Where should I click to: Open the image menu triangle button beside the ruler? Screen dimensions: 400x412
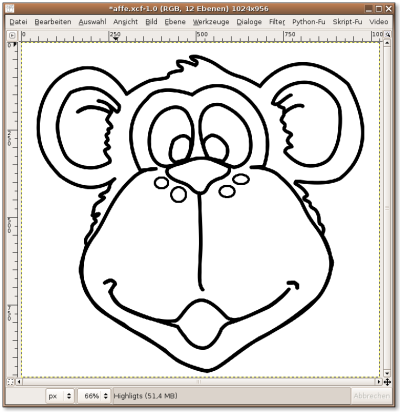point(12,35)
